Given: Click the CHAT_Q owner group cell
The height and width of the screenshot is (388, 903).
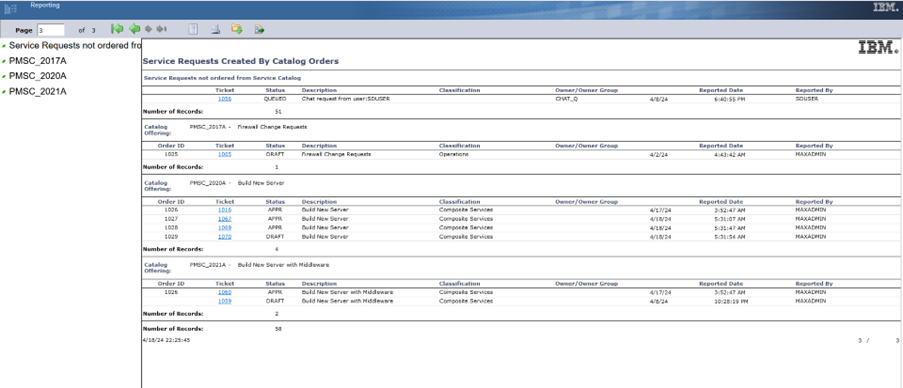Looking at the screenshot, I should tap(566, 99).
